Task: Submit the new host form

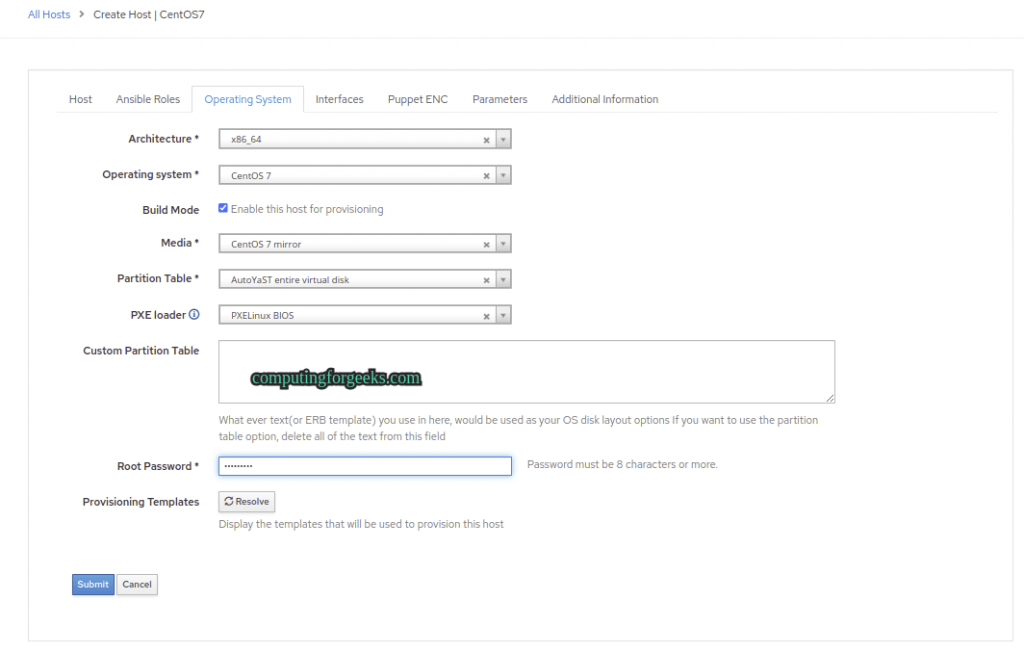Action: 92,584
